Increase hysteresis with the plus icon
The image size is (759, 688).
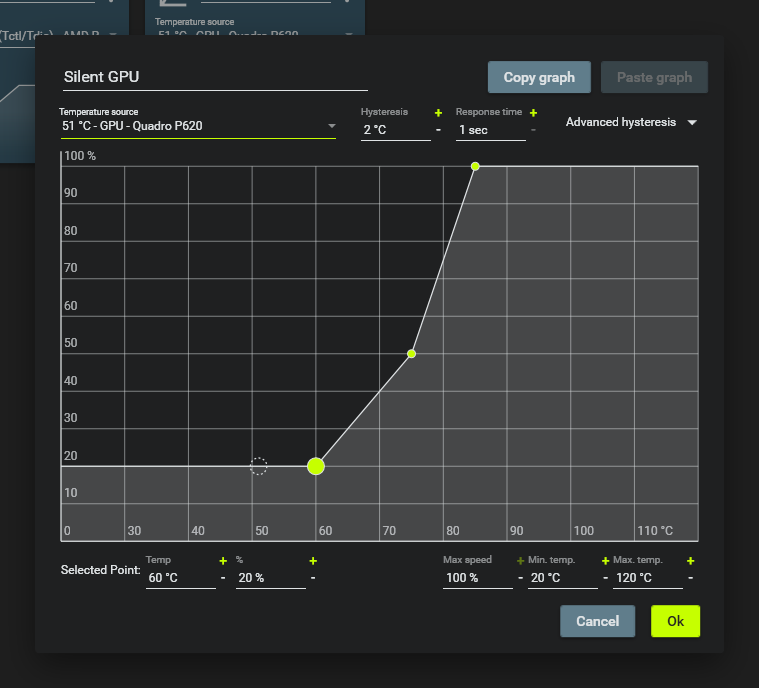(438, 113)
